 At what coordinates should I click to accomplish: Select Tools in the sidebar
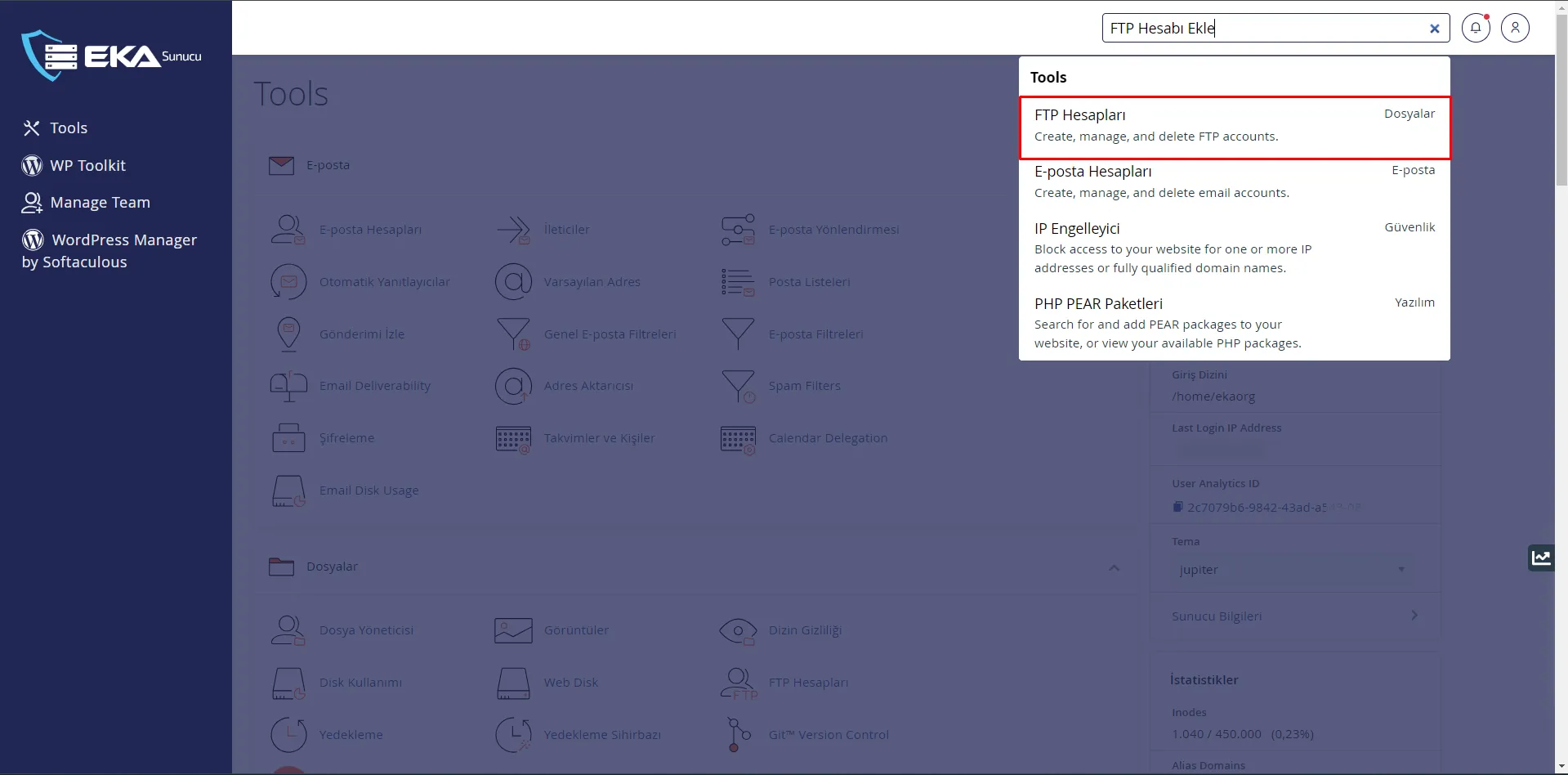click(x=55, y=128)
